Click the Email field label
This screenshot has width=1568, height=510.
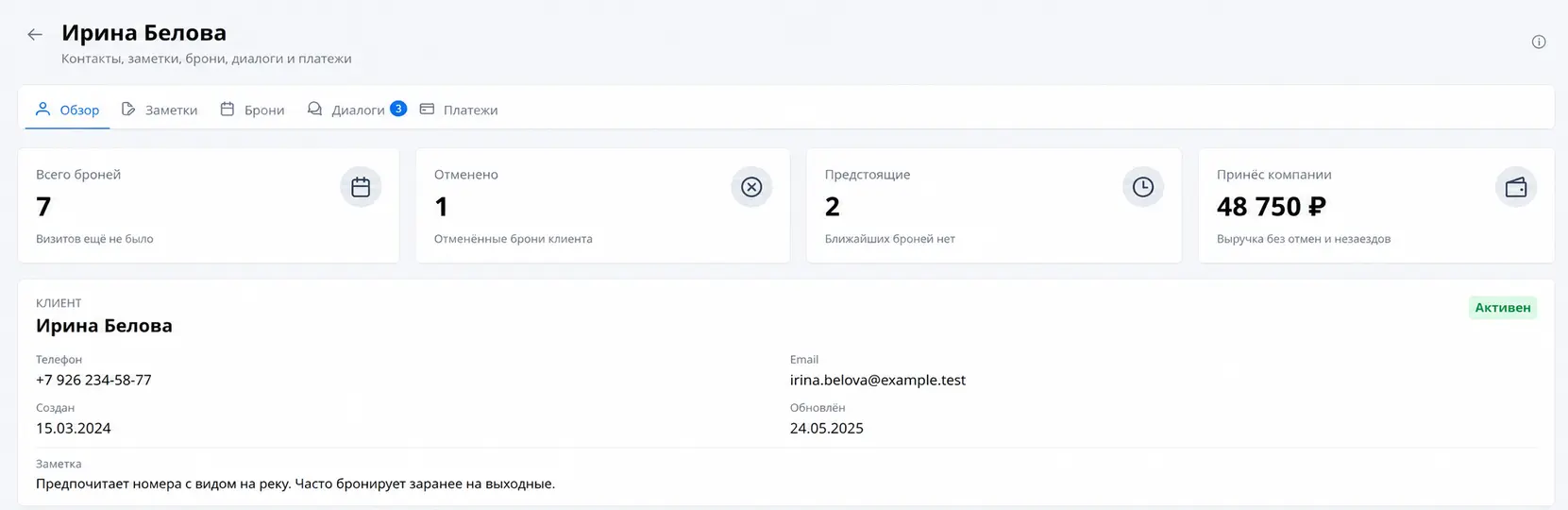pyautogui.click(x=804, y=360)
